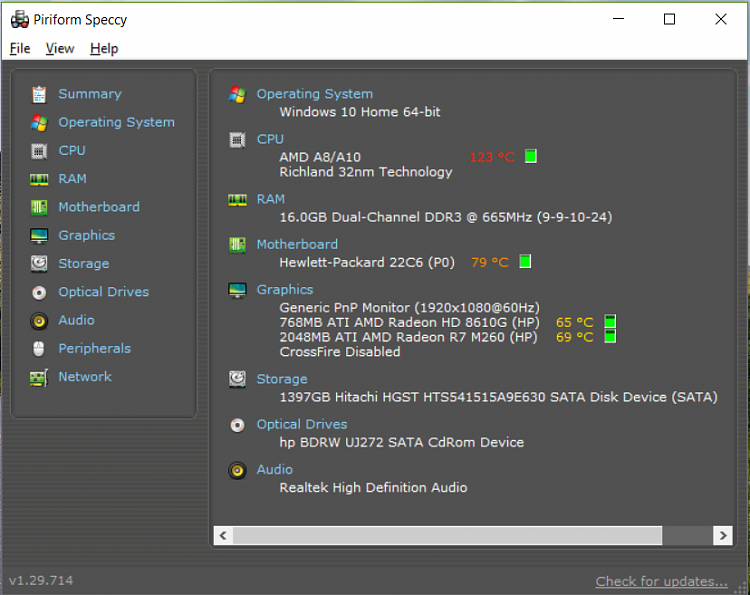Viewport: 750px width, 595px height.
Task: Click the Optical Drives disc icon in main panel
Action: (237, 425)
